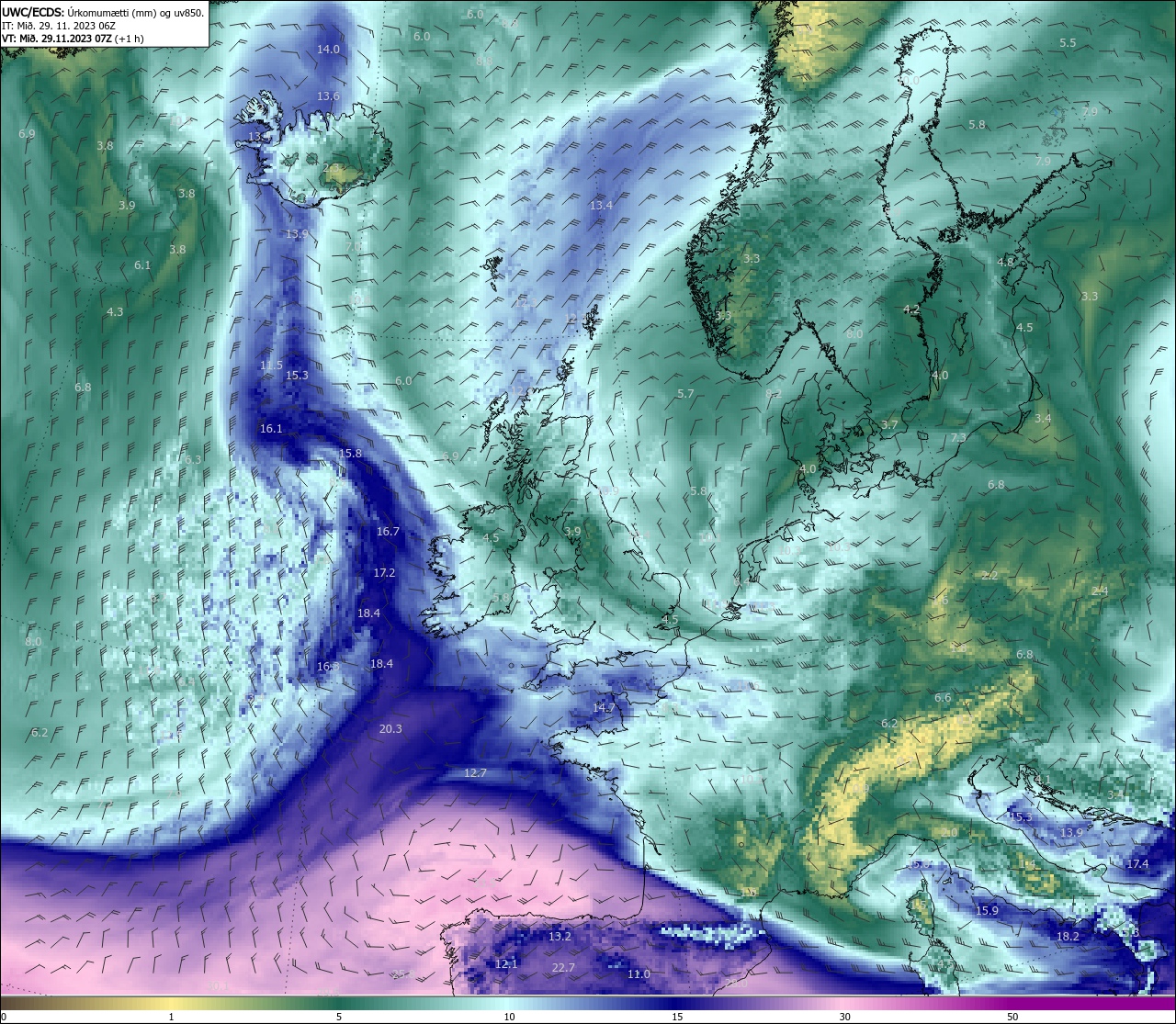Click the 15.8 value label
Viewport: 1176px width, 1024px height.
coord(350,454)
